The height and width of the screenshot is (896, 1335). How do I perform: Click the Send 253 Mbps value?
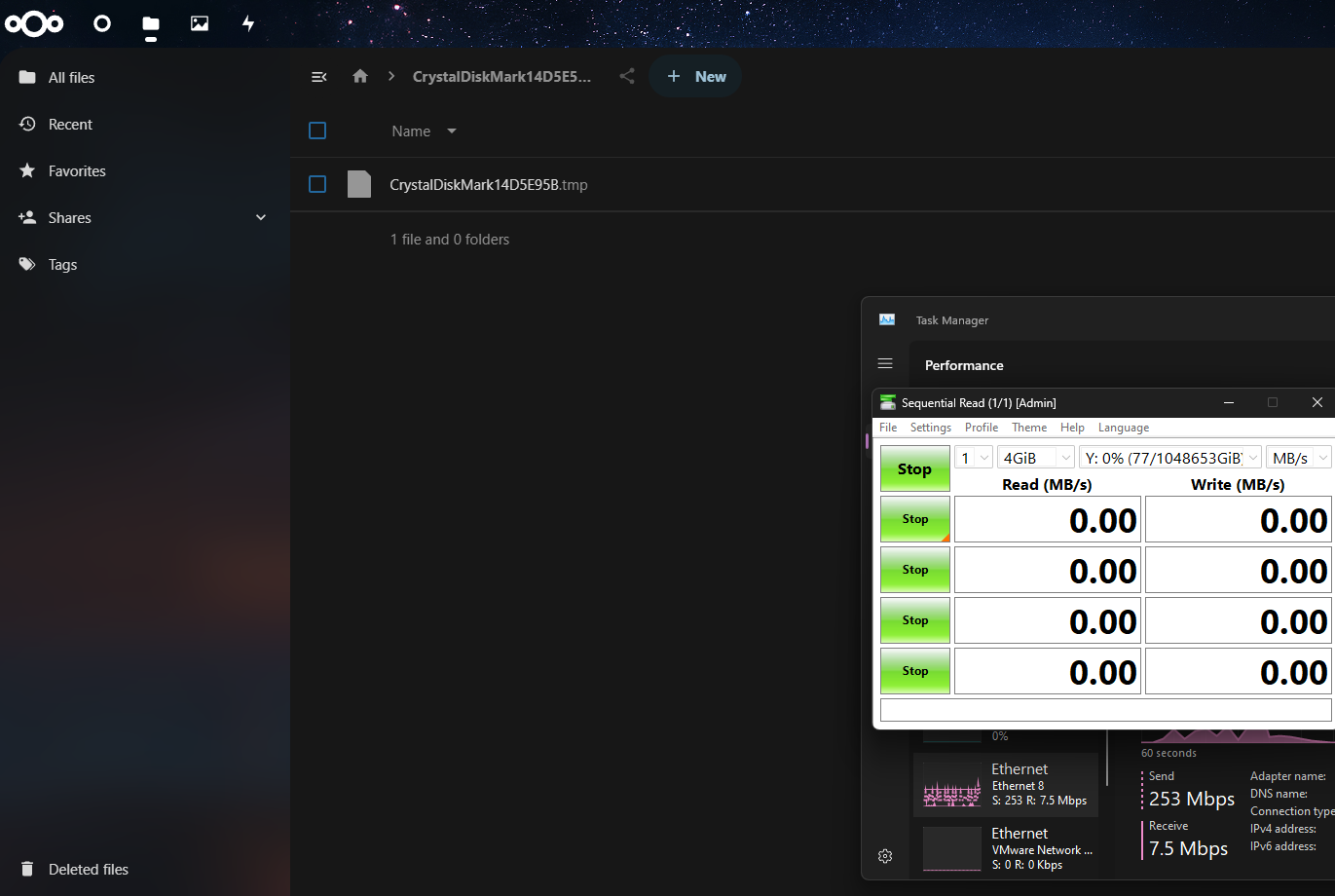(x=1192, y=799)
